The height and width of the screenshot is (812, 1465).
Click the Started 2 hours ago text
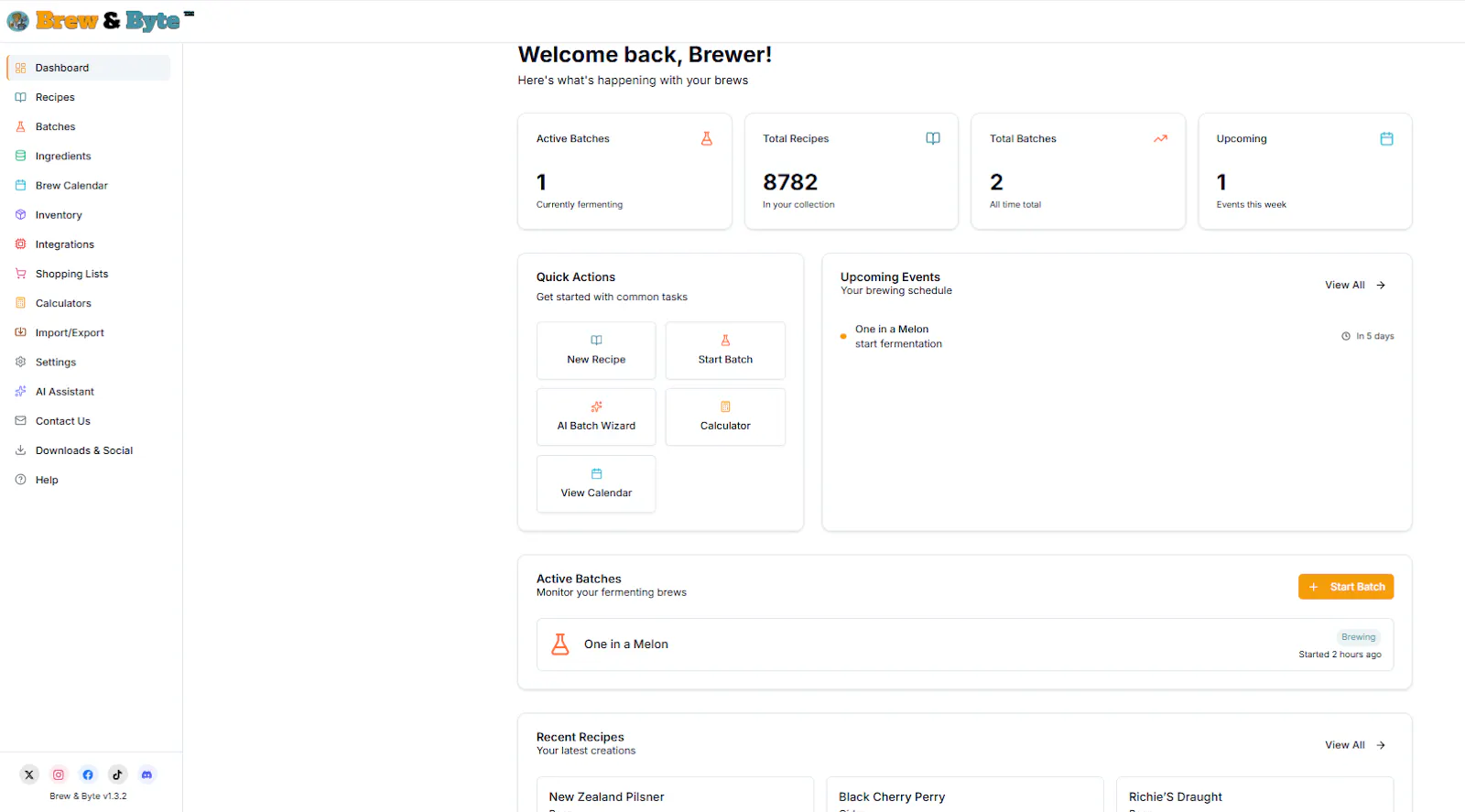pyautogui.click(x=1340, y=655)
